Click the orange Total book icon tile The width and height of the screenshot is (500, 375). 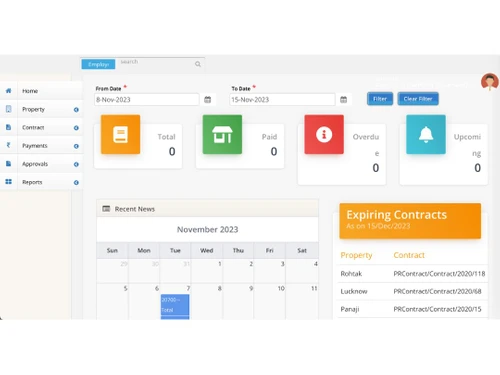pyautogui.click(x=120, y=134)
